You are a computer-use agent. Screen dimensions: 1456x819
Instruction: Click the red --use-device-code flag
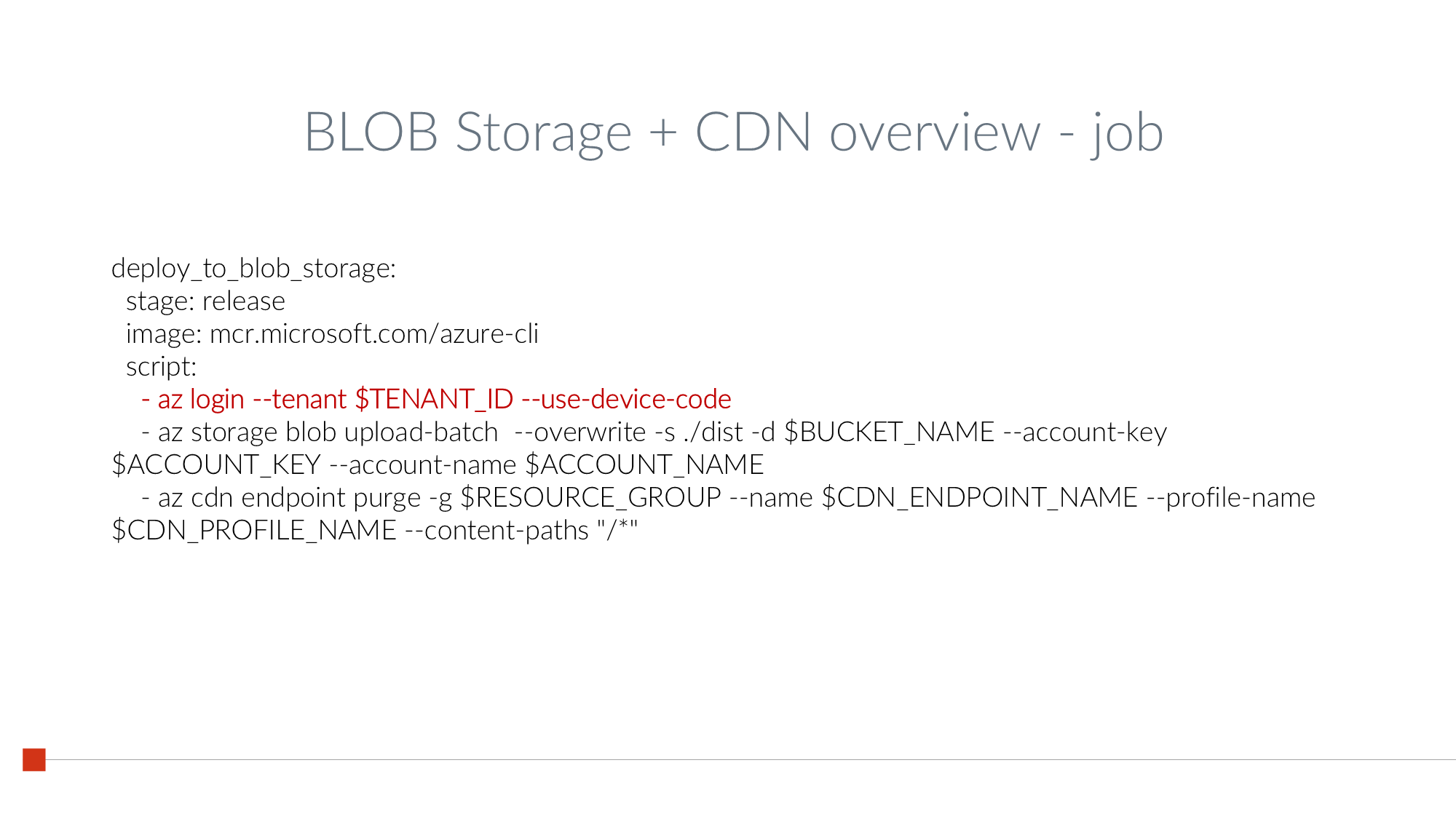click(626, 400)
